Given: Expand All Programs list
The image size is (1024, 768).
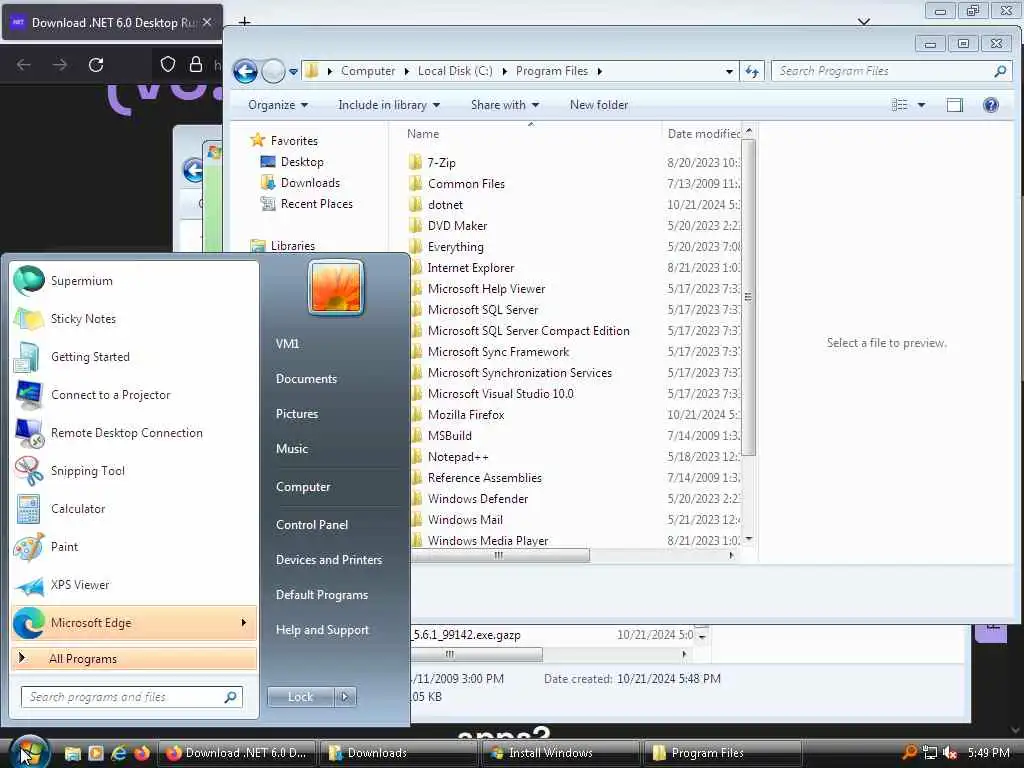Looking at the screenshot, I should coord(134,658).
